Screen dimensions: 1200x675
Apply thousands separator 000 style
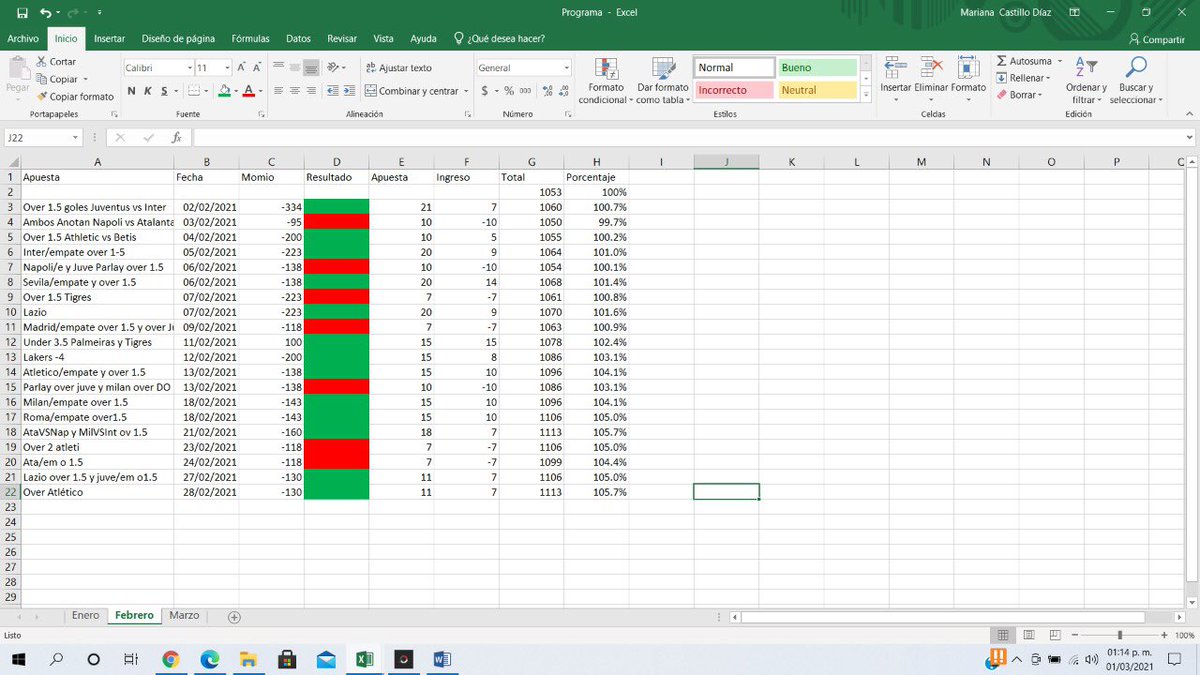click(525, 91)
